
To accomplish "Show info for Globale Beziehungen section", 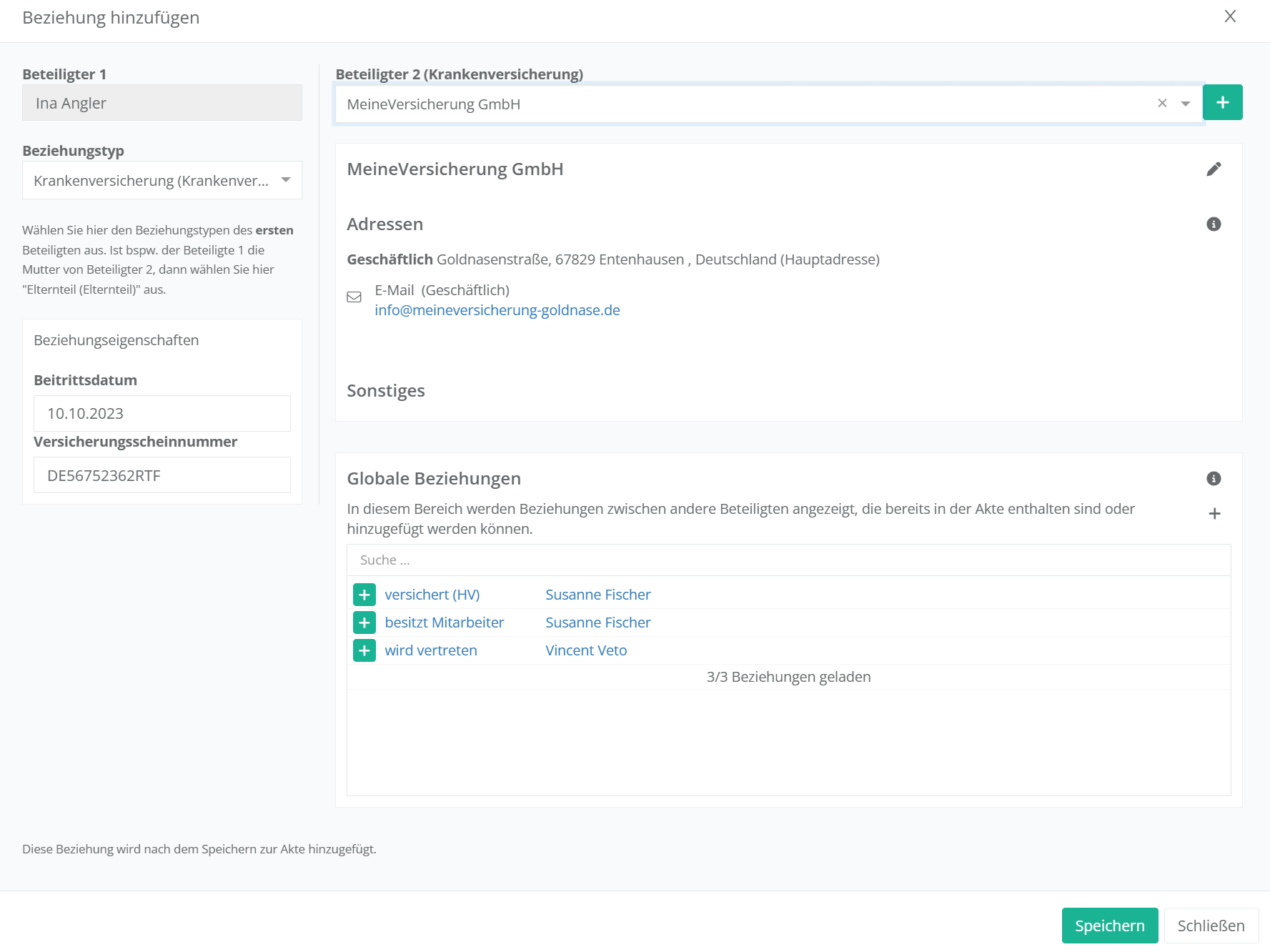I will coord(1214,479).
